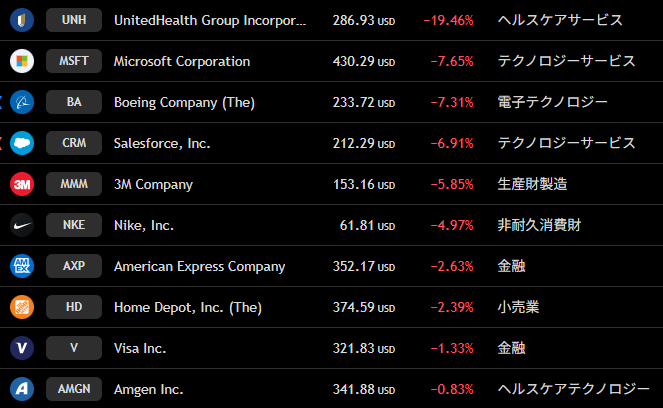663x408 pixels.
Task: Click the Boeing company logo icon
Action: click(x=22, y=102)
